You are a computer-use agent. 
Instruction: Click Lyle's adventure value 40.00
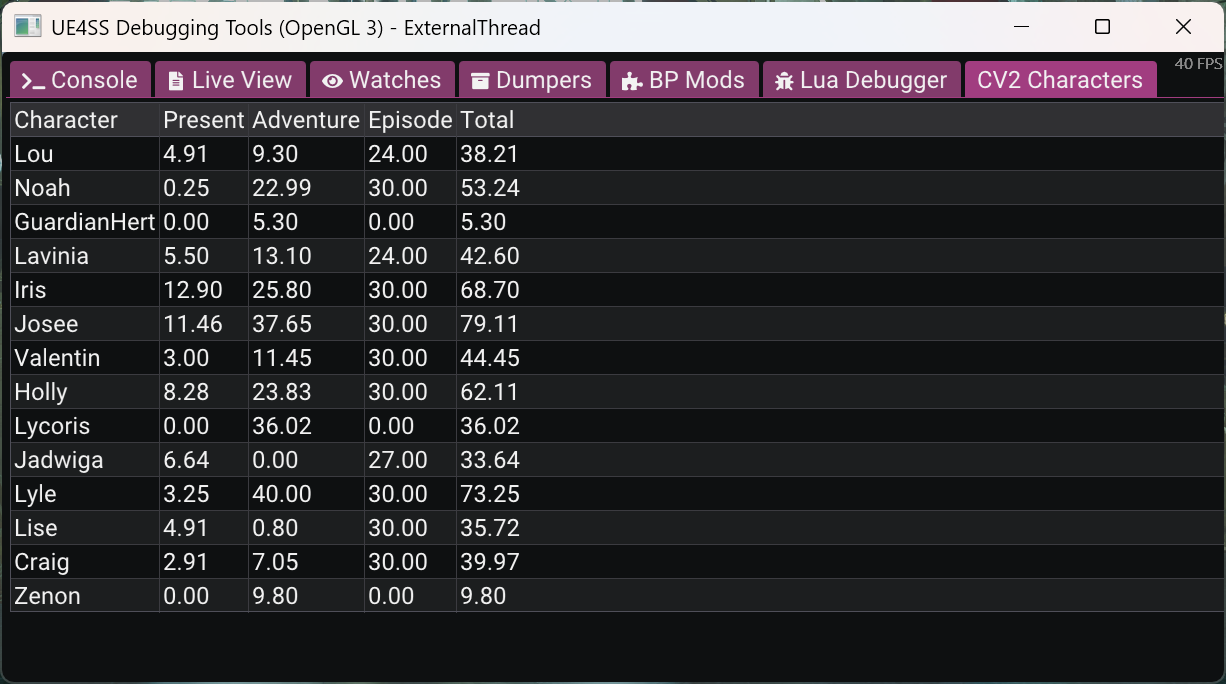[282, 494]
